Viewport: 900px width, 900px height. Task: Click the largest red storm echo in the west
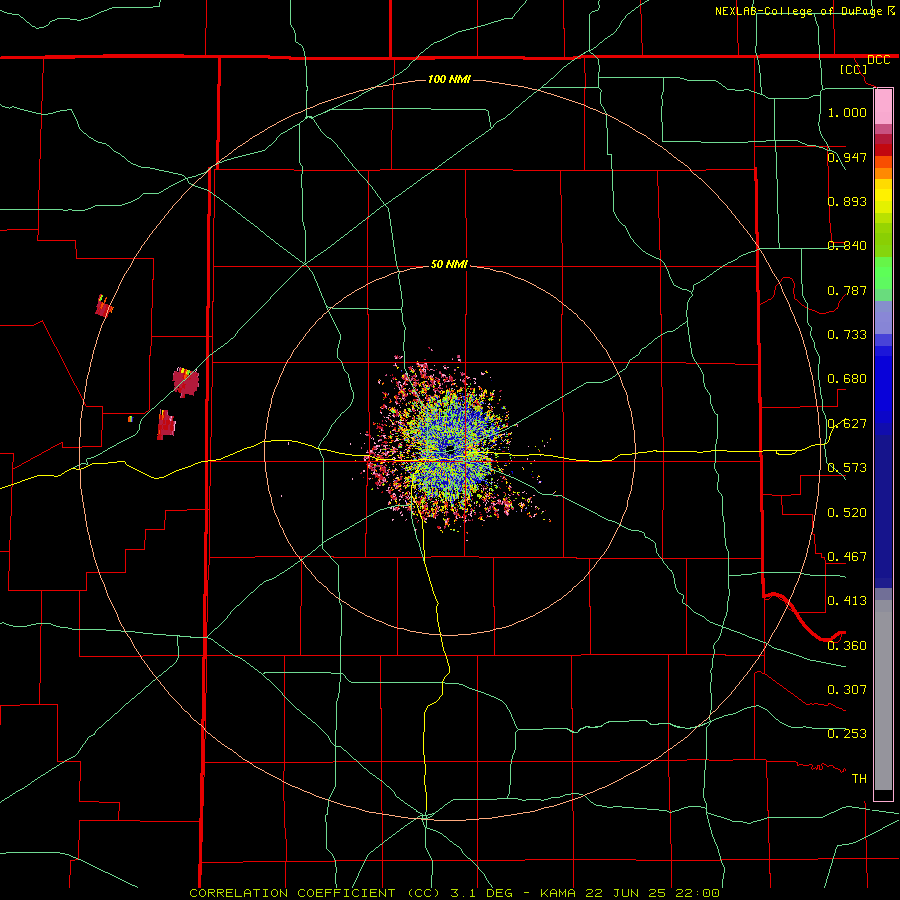pos(186,382)
